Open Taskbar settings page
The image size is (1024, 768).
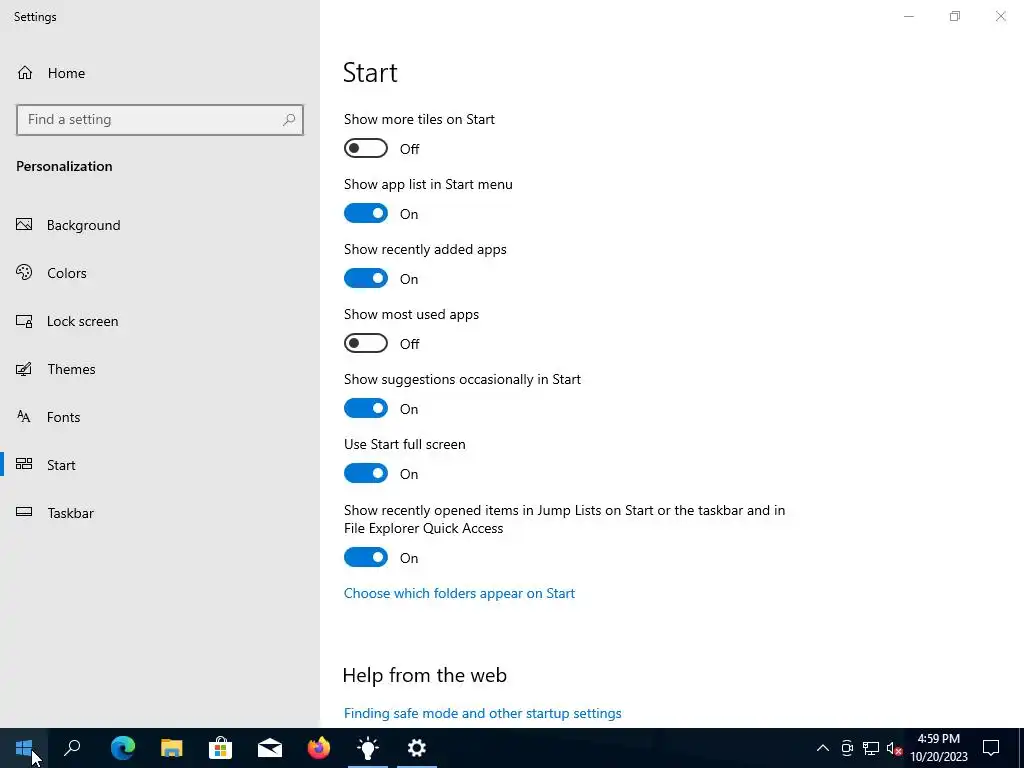pyautogui.click(x=56, y=513)
